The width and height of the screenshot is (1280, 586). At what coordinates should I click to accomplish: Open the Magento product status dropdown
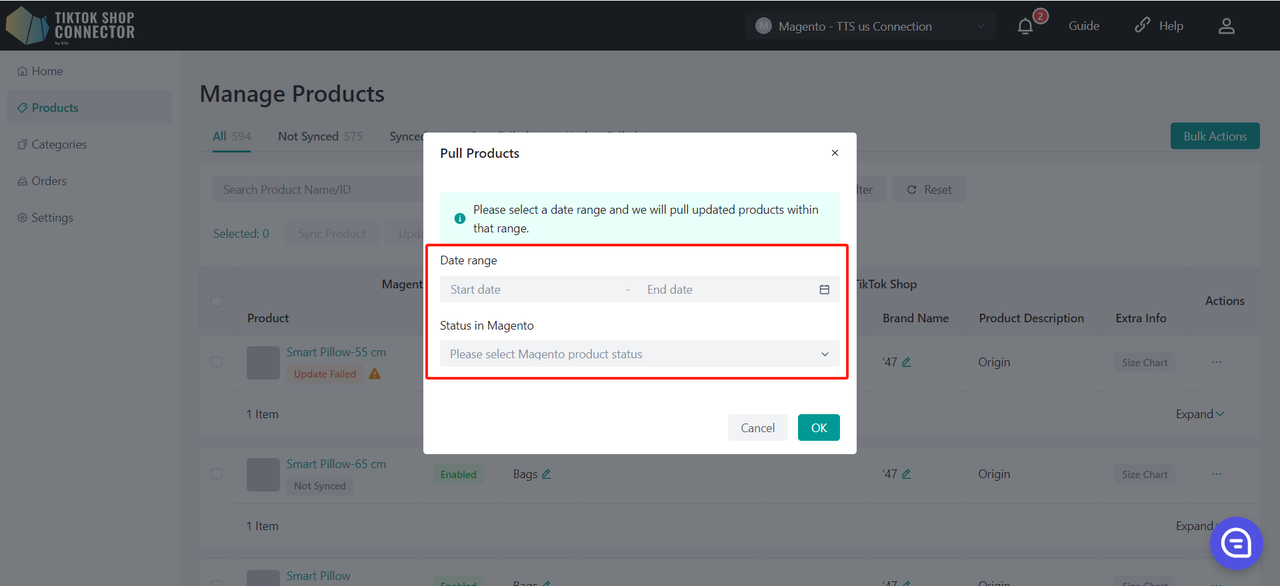click(640, 354)
